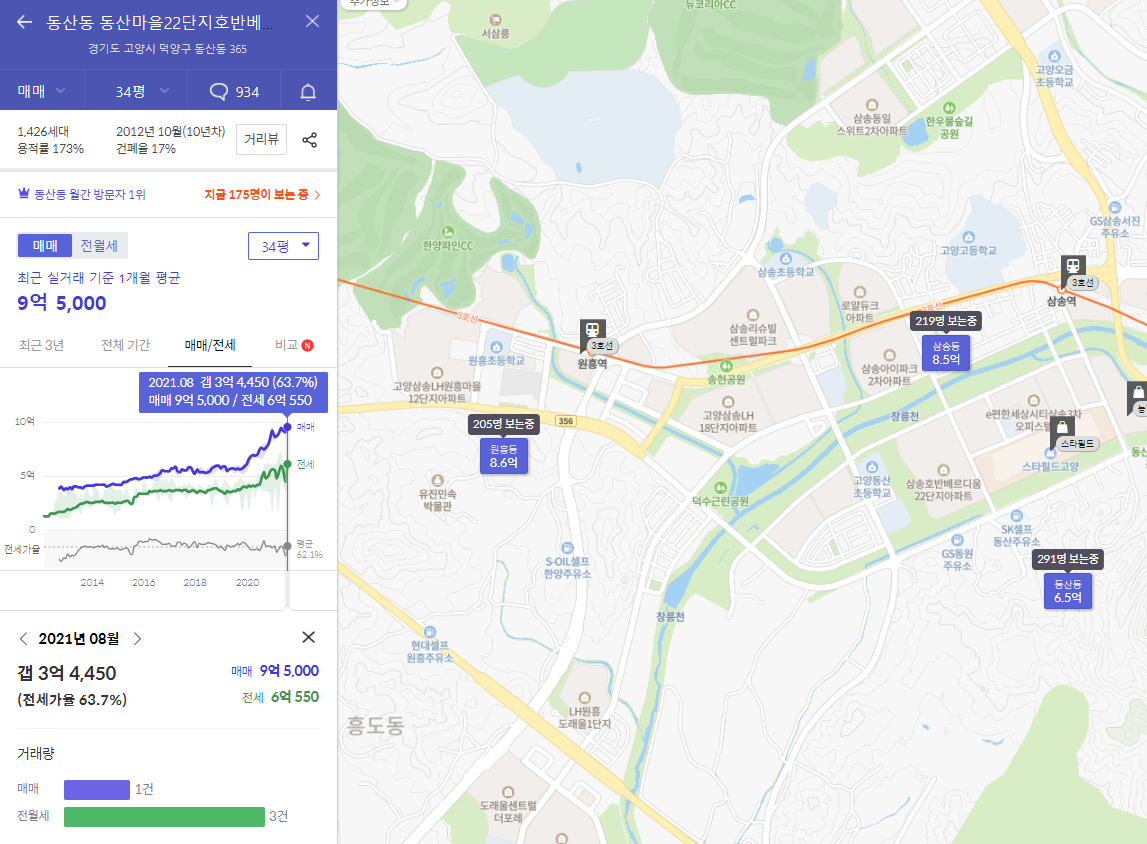This screenshot has width=1147, height=844.
Task: Click the 전세 line endpoint marker
Action: 287,464
